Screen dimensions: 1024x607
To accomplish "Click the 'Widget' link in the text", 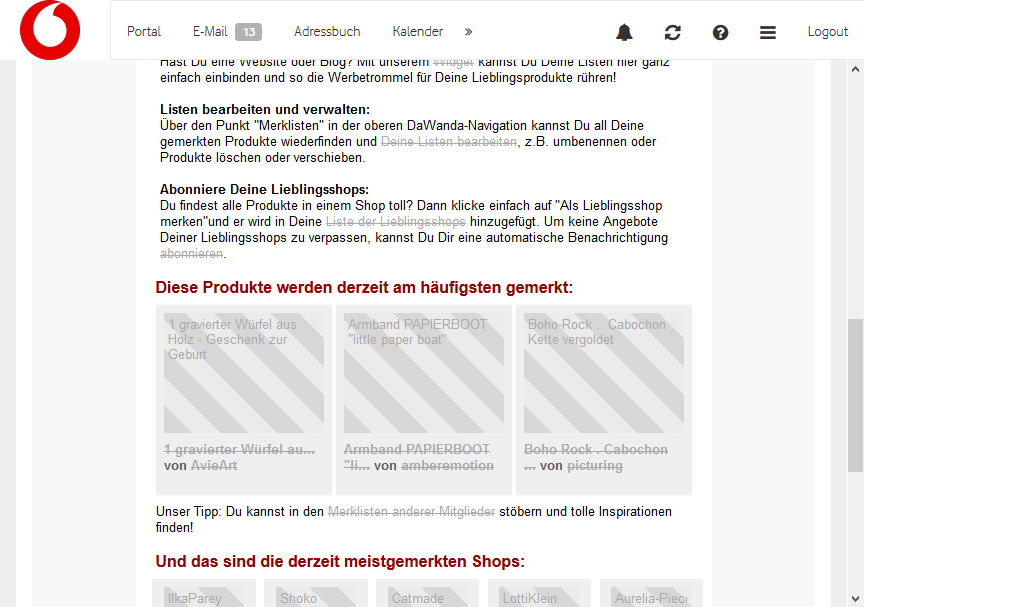I will 453,63.
